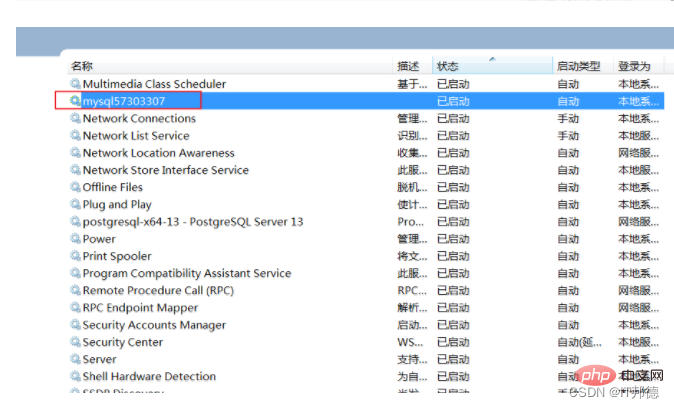Viewport: 674px width, 408px height.
Task: Click the gear icon beside Print Spooler
Action: tap(75, 255)
